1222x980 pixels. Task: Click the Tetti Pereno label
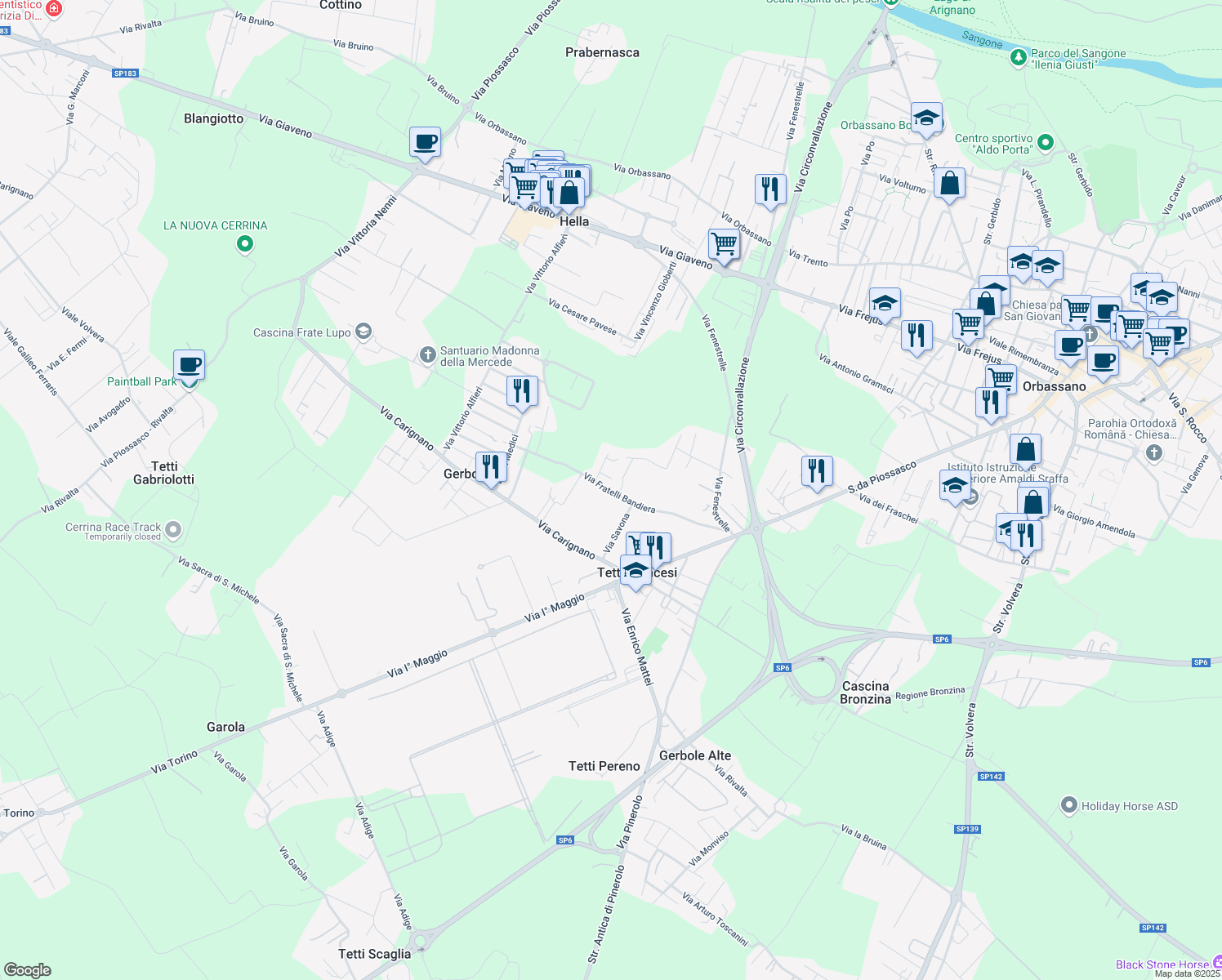(x=604, y=766)
